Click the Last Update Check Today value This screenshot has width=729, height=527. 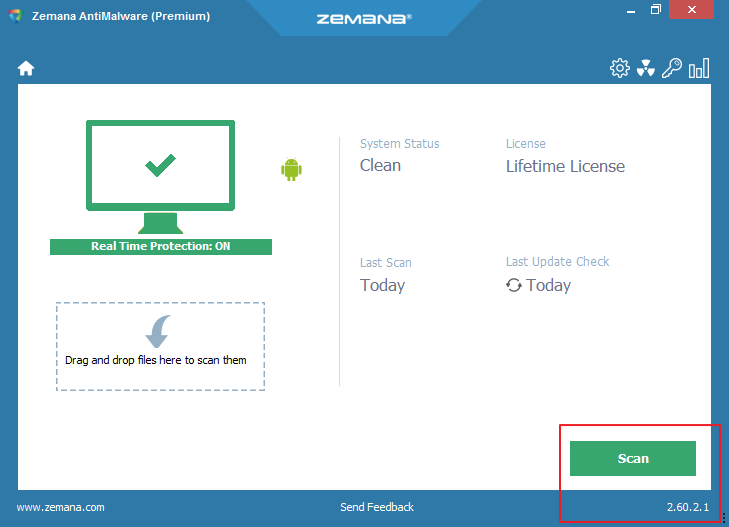click(x=549, y=285)
